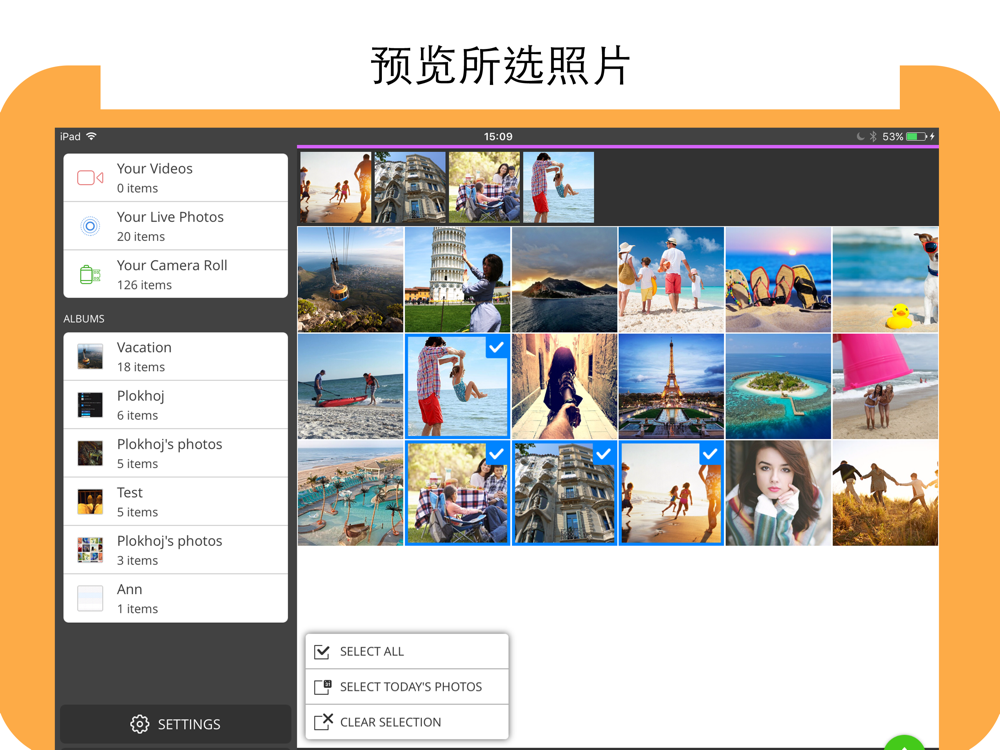Select the Leaning Tower of Pisa photo
The image size is (1000, 750).
point(457,279)
